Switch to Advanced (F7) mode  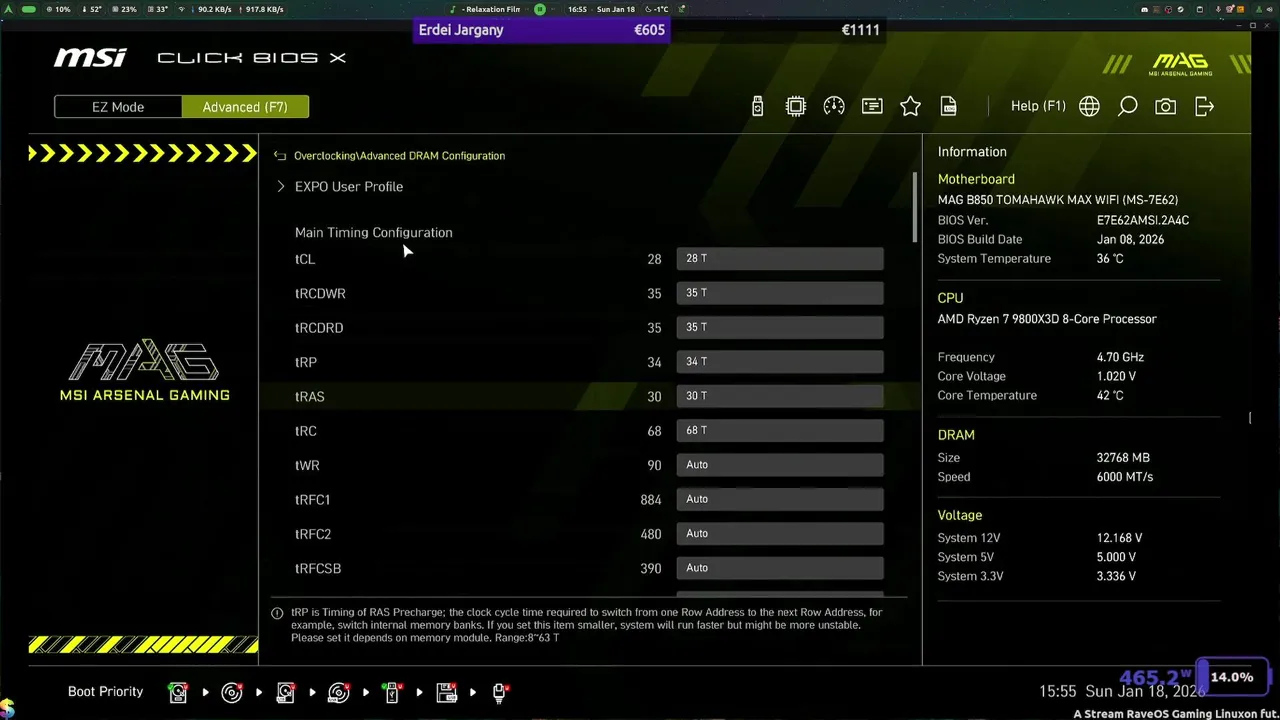pyautogui.click(x=245, y=107)
